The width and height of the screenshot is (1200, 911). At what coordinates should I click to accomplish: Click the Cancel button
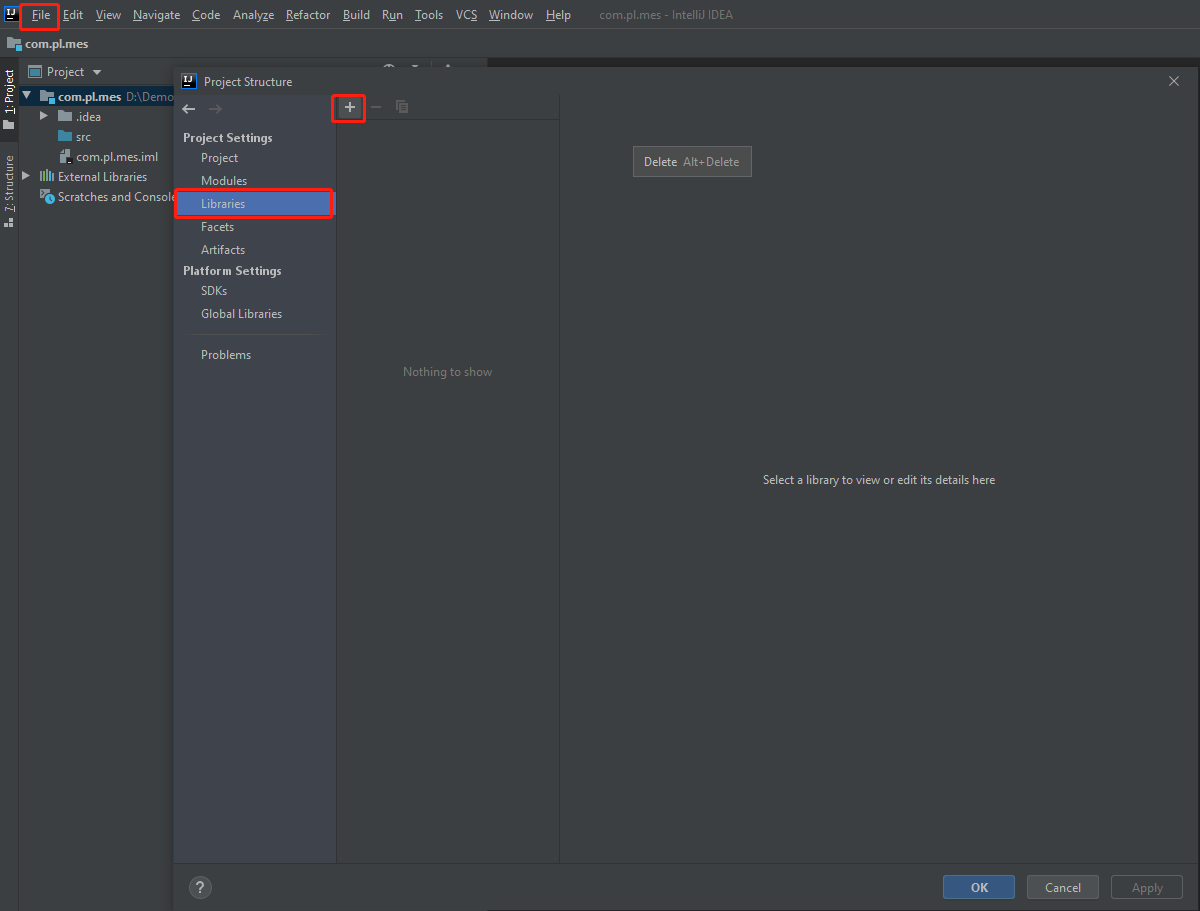(x=1063, y=887)
